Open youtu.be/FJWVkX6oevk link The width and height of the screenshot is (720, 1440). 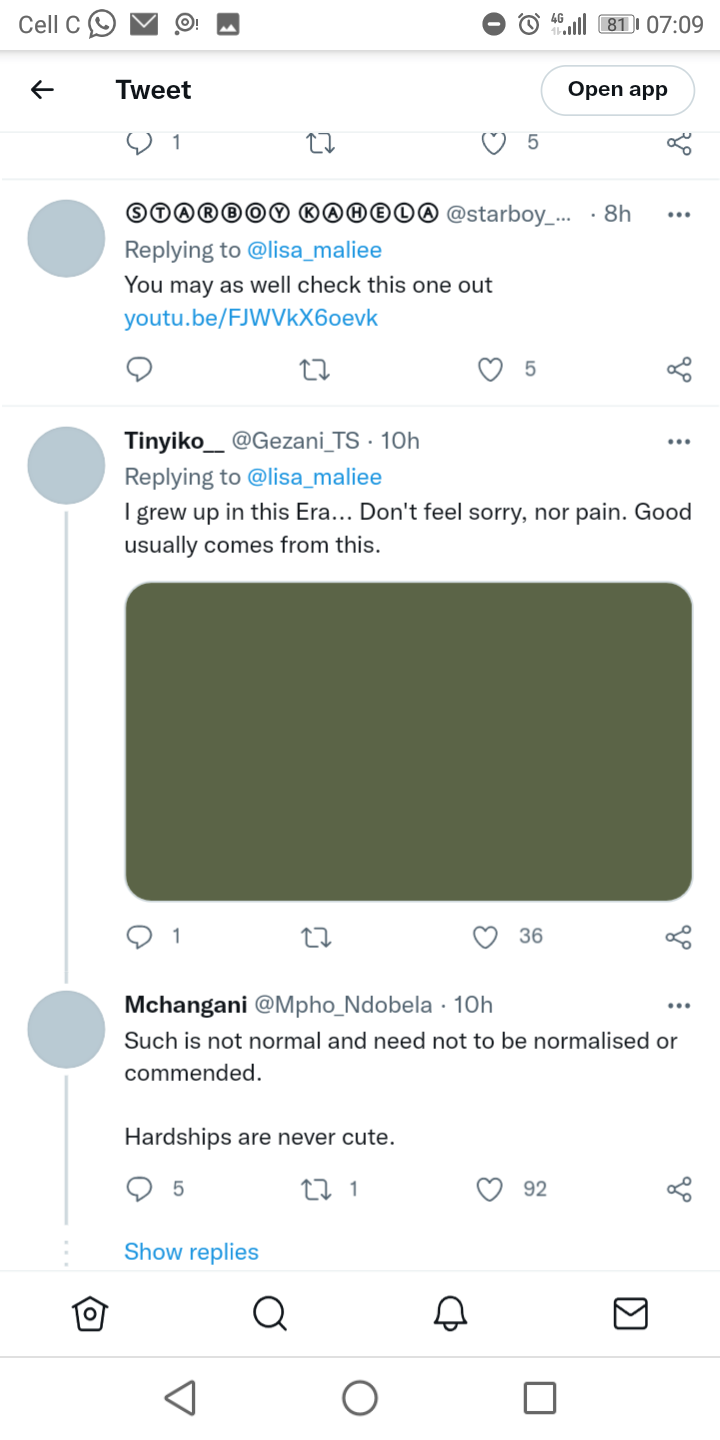[251, 318]
